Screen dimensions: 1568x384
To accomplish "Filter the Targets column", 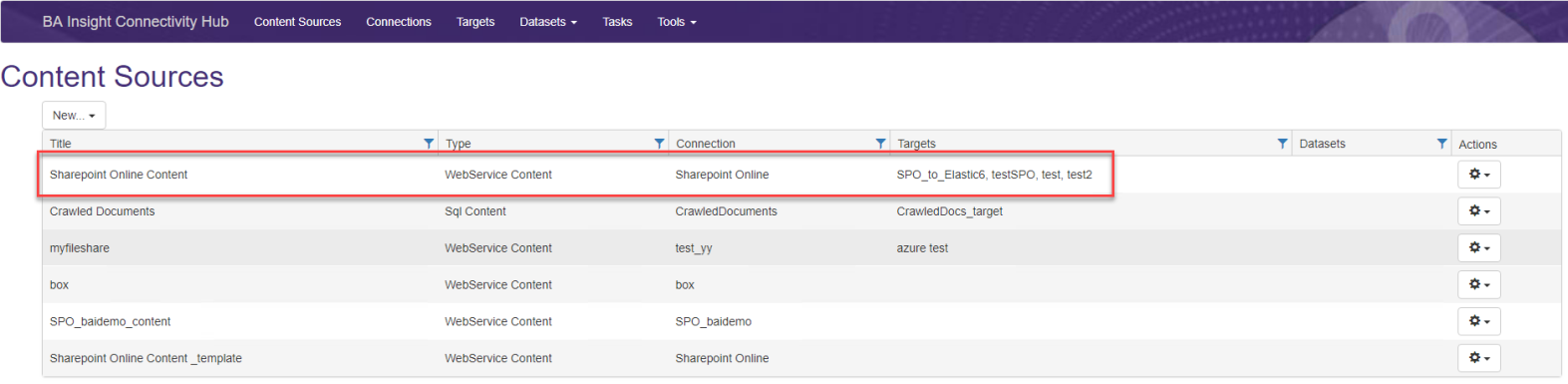I will click(x=1282, y=144).
